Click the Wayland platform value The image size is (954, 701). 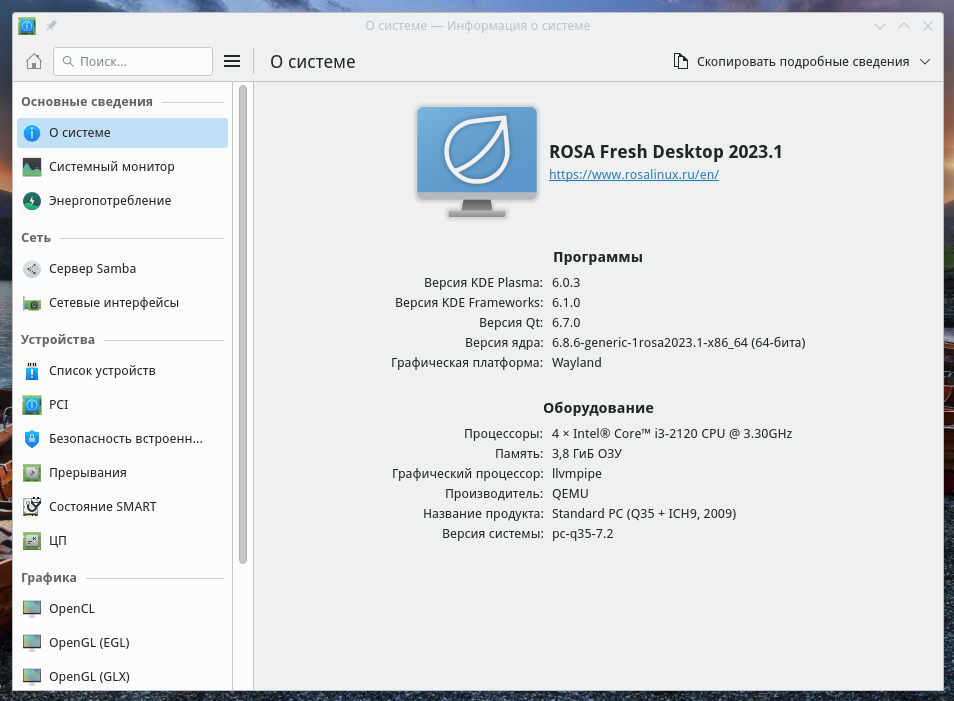pos(576,363)
